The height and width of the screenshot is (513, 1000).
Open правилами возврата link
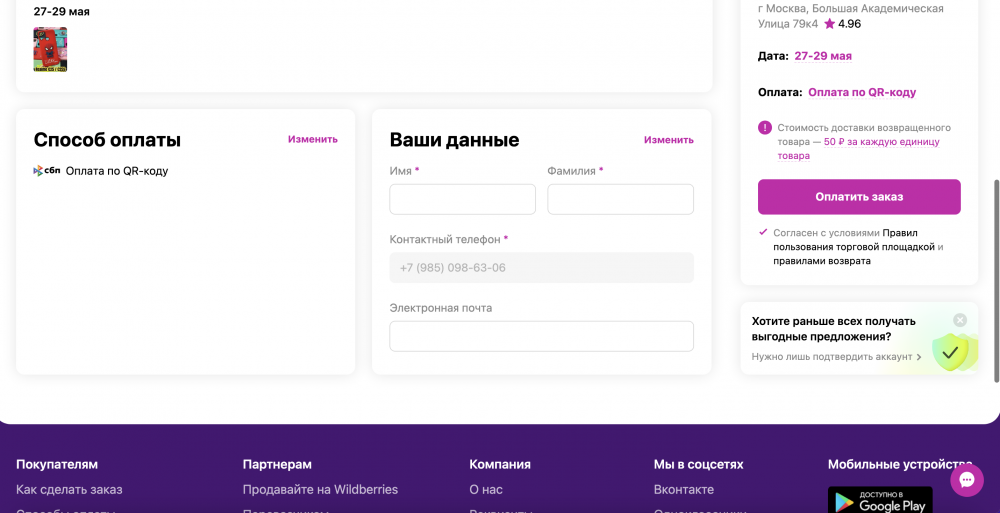click(x=822, y=260)
